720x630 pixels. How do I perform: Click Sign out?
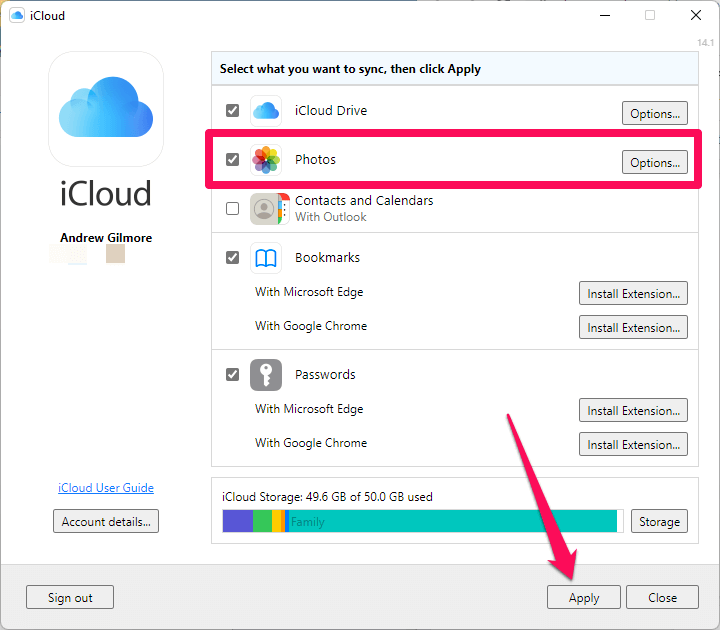(x=70, y=597)
